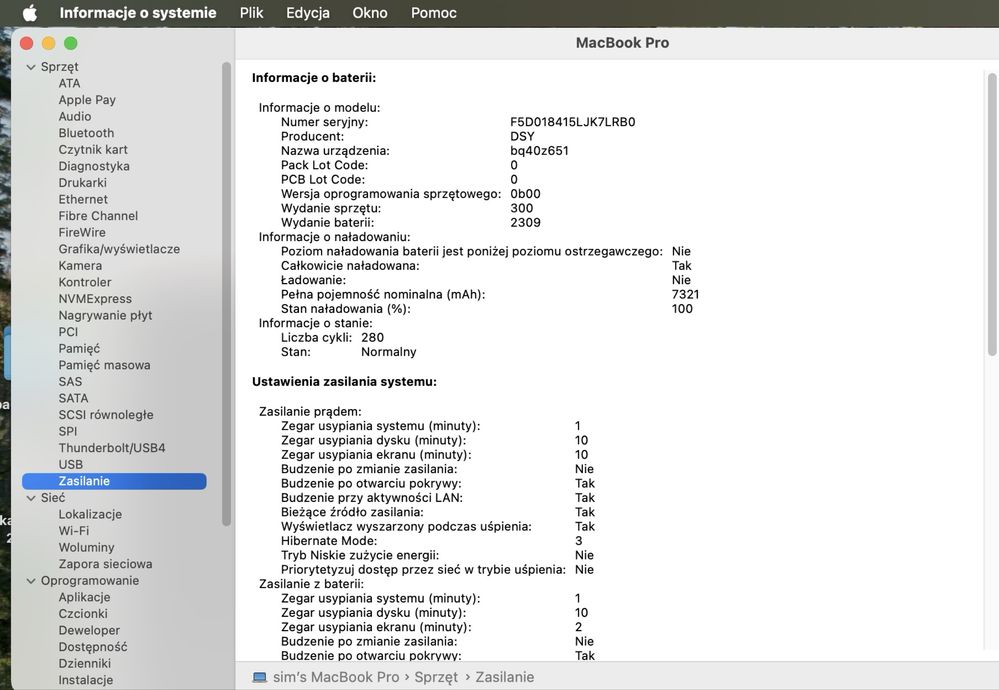Open the Apple menu
The height and width of the screenshot is (690, 999).
coord(29,13)
